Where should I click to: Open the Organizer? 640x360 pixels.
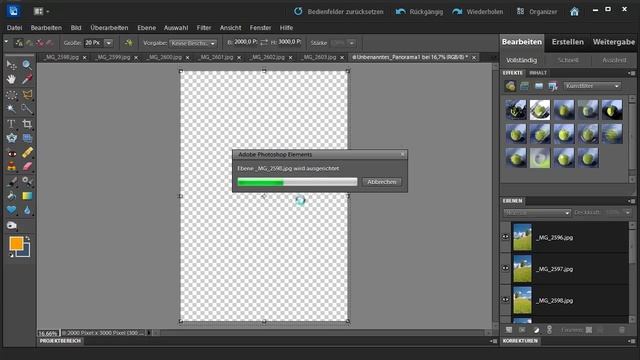pyautogui.click(x=537, y=11)
